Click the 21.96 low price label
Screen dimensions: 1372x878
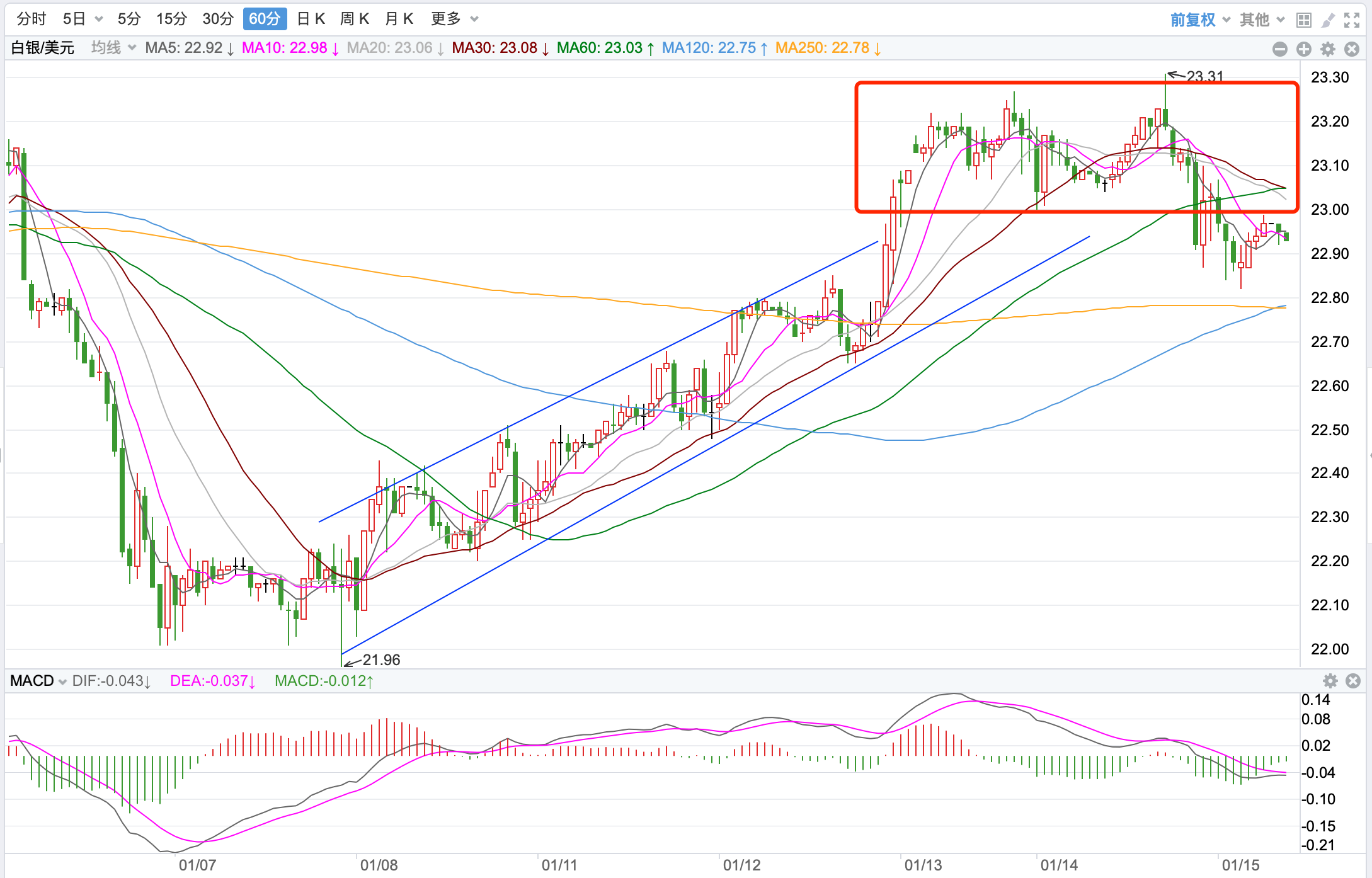click(381, 660)
